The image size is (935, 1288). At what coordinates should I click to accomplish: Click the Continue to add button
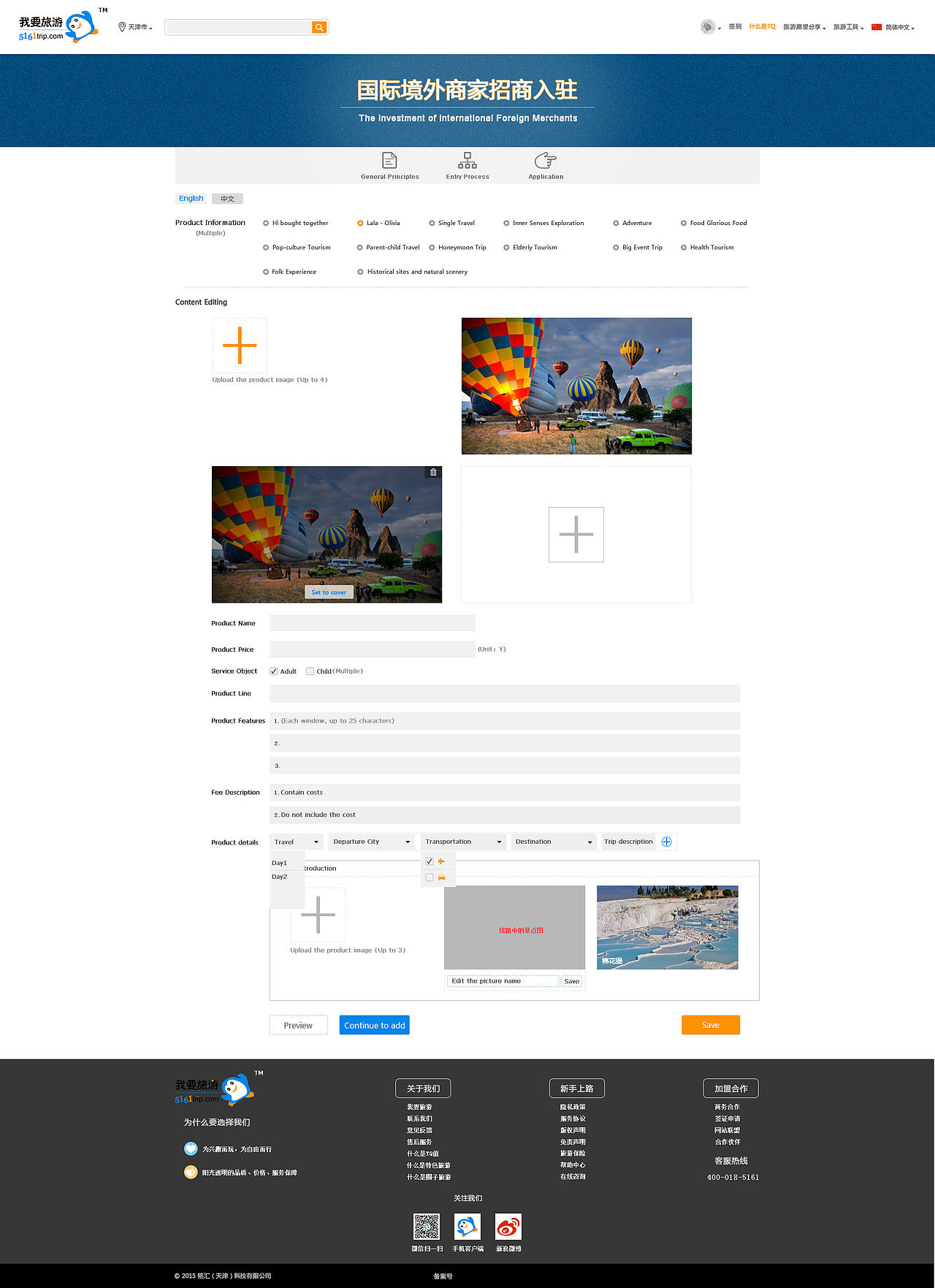click(374, 1025)
